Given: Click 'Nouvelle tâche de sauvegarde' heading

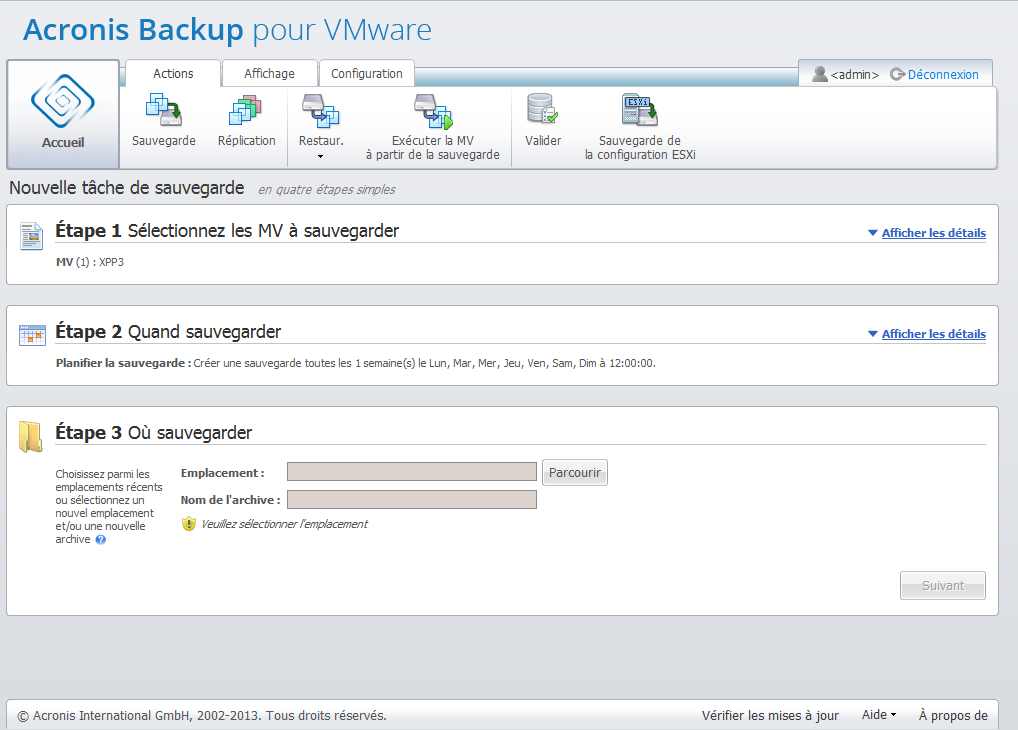Looking at the screenshot, I should pyautogui.click(x=127, y=188).
